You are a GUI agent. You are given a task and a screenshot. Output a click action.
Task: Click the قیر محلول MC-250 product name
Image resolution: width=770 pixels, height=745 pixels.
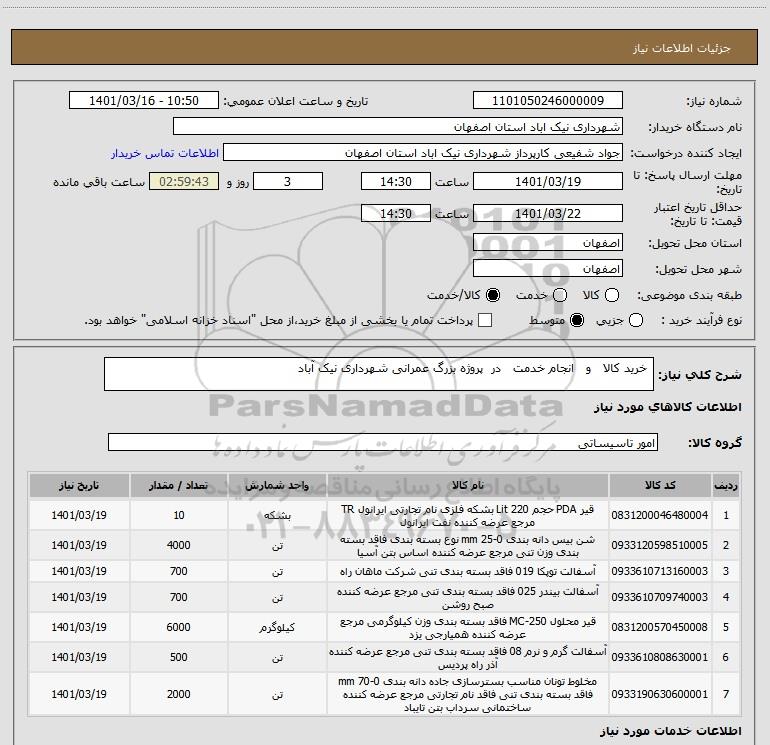pos(468,628)
